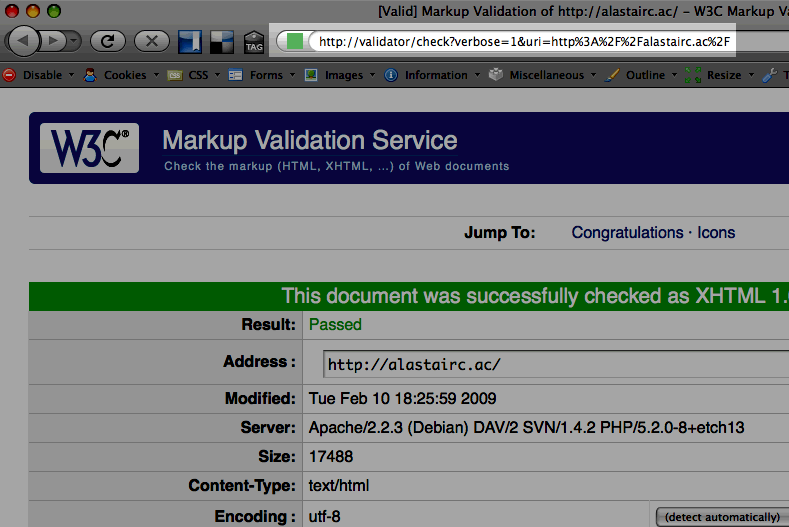The image size is (789, 527).
Task: Click the Images picture icon
Action: [311, 75]
